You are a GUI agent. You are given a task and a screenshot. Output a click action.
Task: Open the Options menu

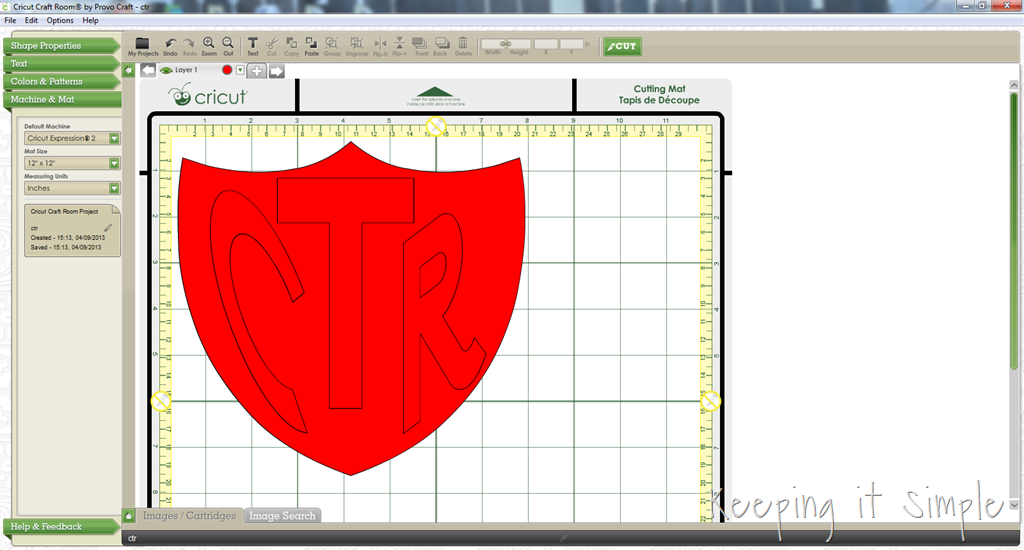(x=60, y=20)
